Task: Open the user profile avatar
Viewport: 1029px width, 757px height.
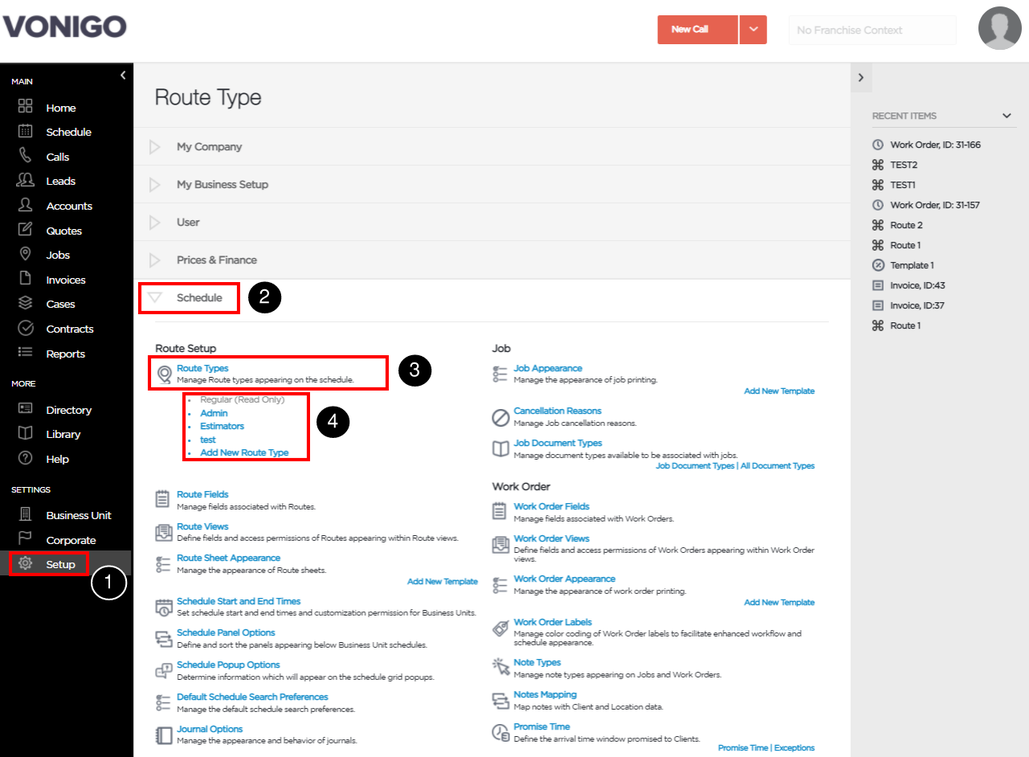Action: [x=999, y=28]
